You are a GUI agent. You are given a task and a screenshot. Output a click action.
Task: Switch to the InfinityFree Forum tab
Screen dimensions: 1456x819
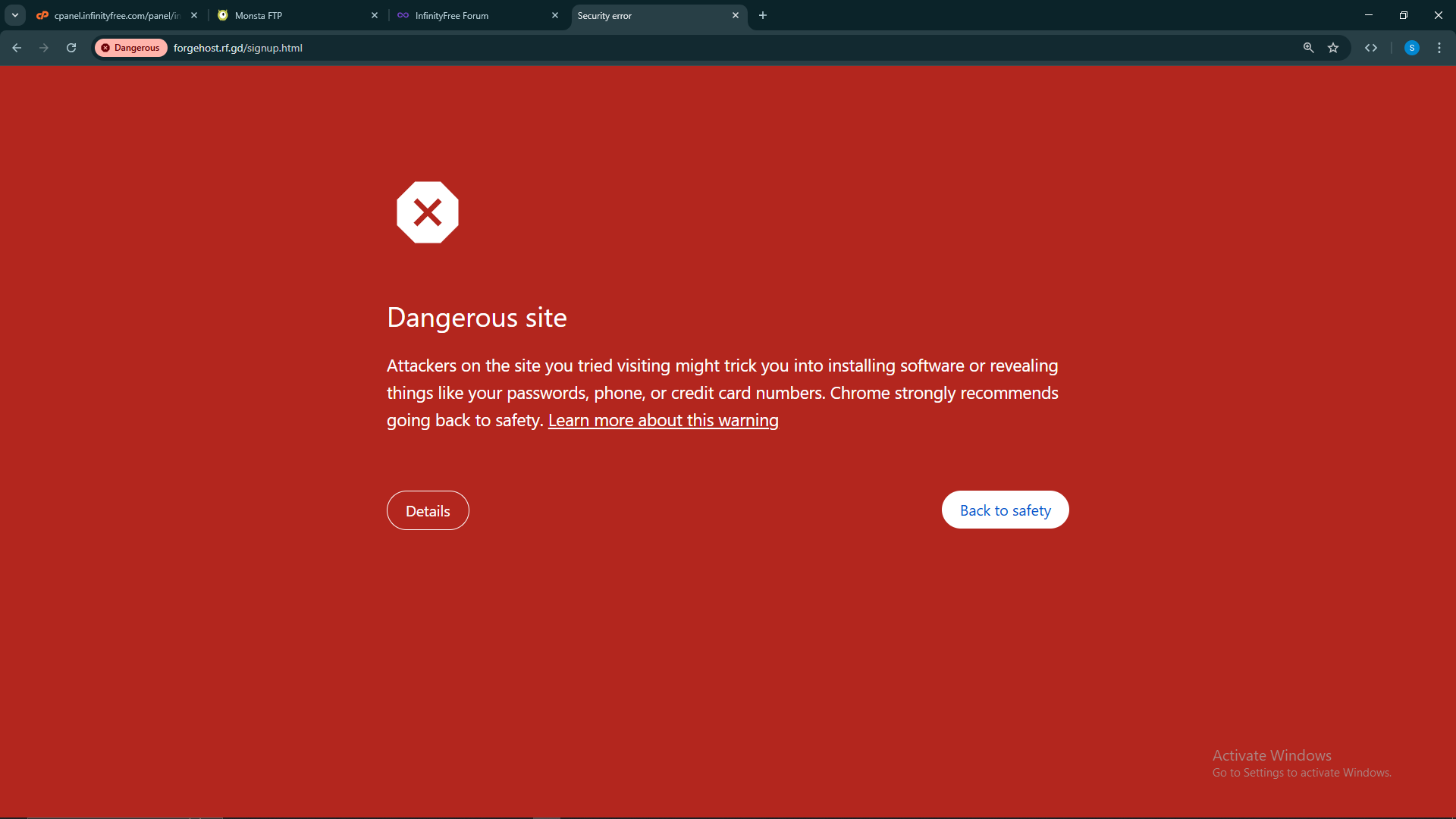pos(470,15)
